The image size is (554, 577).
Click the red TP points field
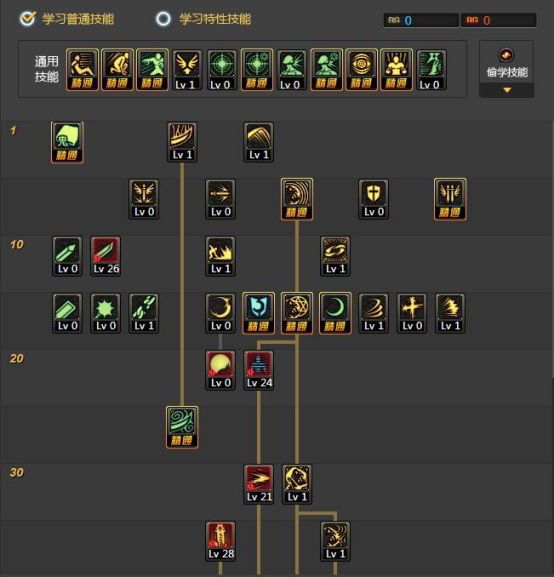(499, 20)
